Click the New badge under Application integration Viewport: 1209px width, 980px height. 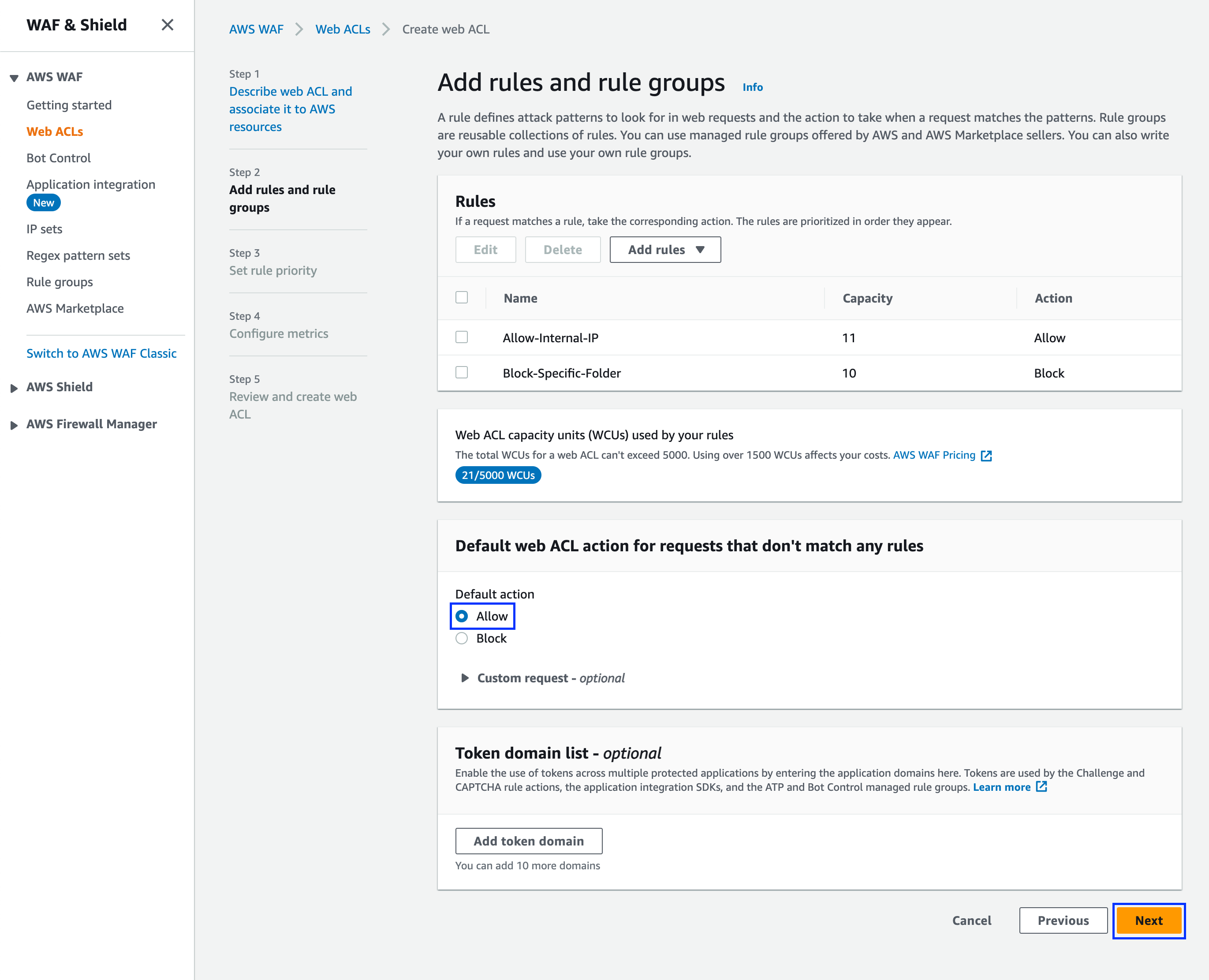pos(44,203)
